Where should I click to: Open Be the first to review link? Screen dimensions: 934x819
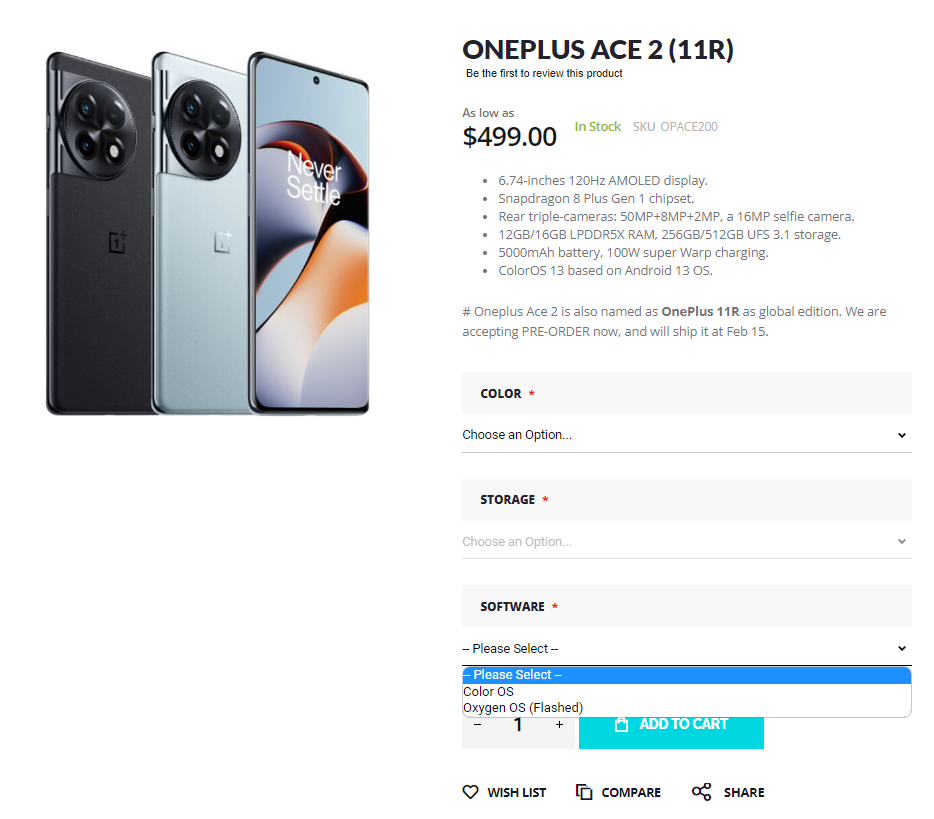[x=544, y=73]
